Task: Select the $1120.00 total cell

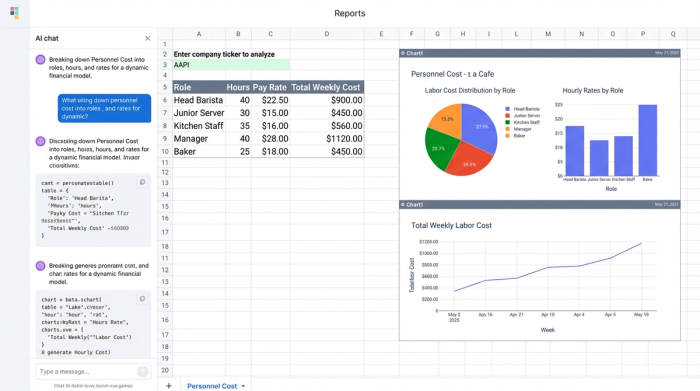Action: [327, 139]
